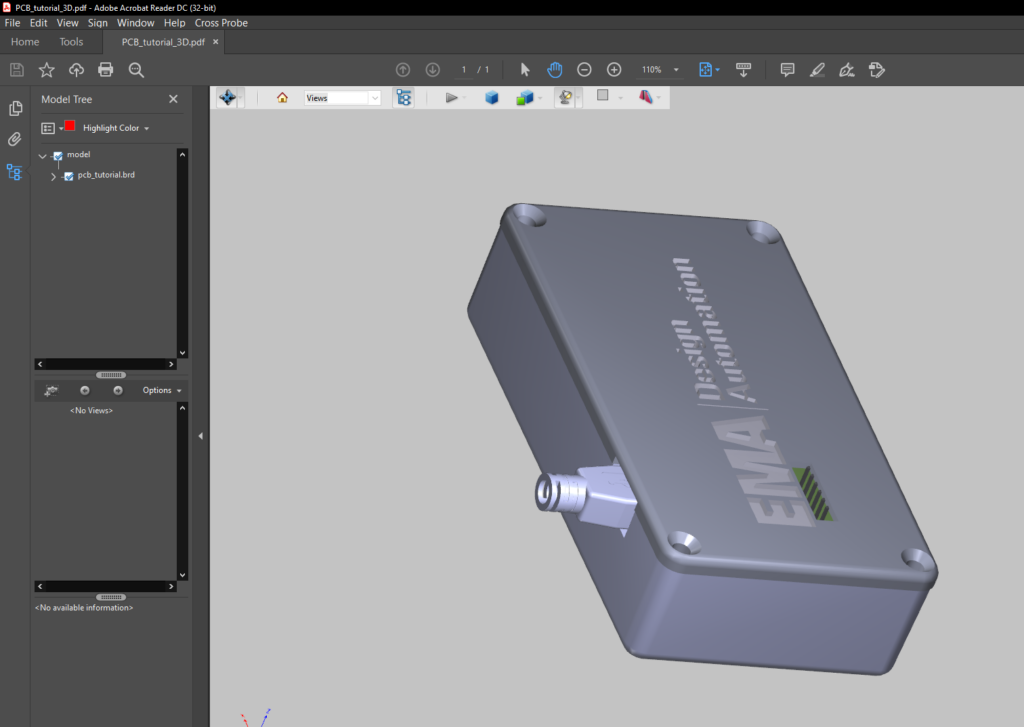The height and width of the screenshot is (727, 1024).
Task: Open the views Options menu
Action: tap(162, 391)
